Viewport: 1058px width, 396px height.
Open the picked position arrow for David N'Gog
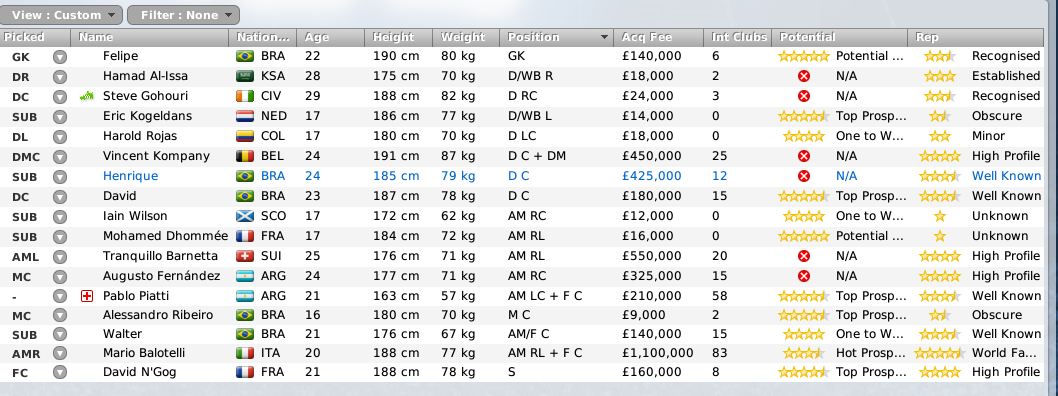[60, 372]
